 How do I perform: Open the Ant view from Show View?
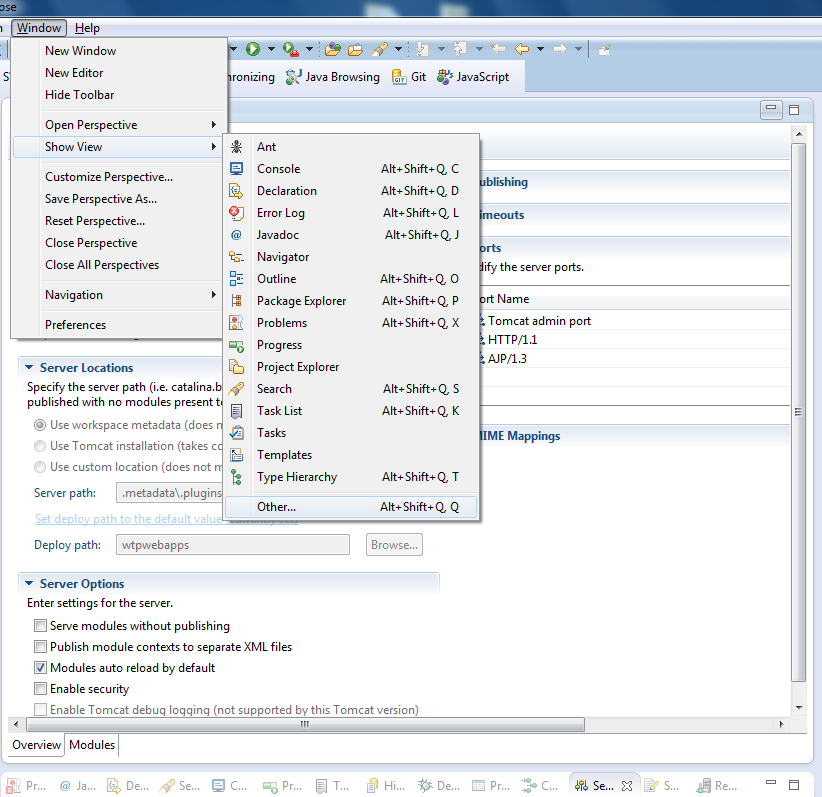pos(266,145)
